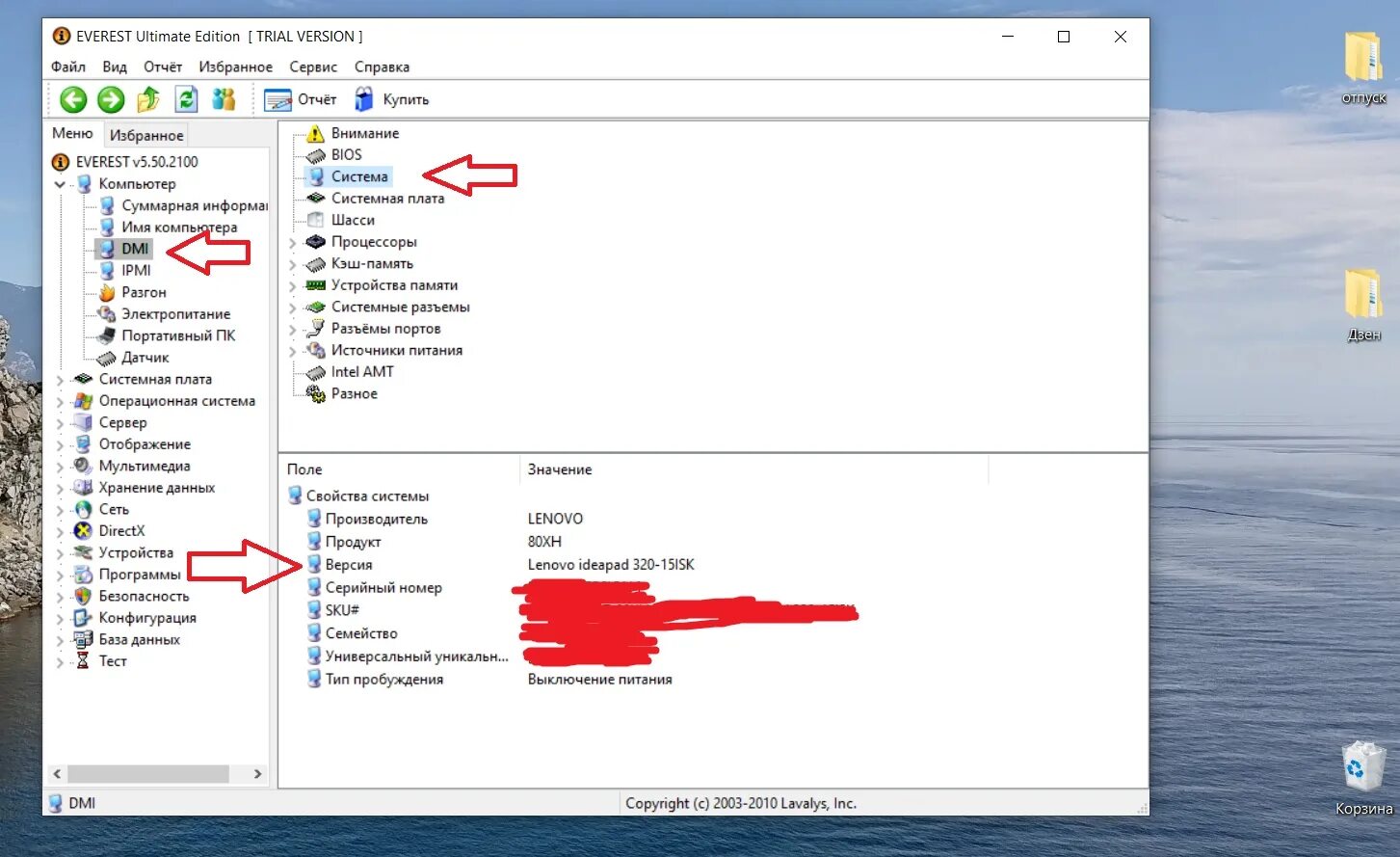
Task: Click the Разное gears icon
Action: (316, 394)
